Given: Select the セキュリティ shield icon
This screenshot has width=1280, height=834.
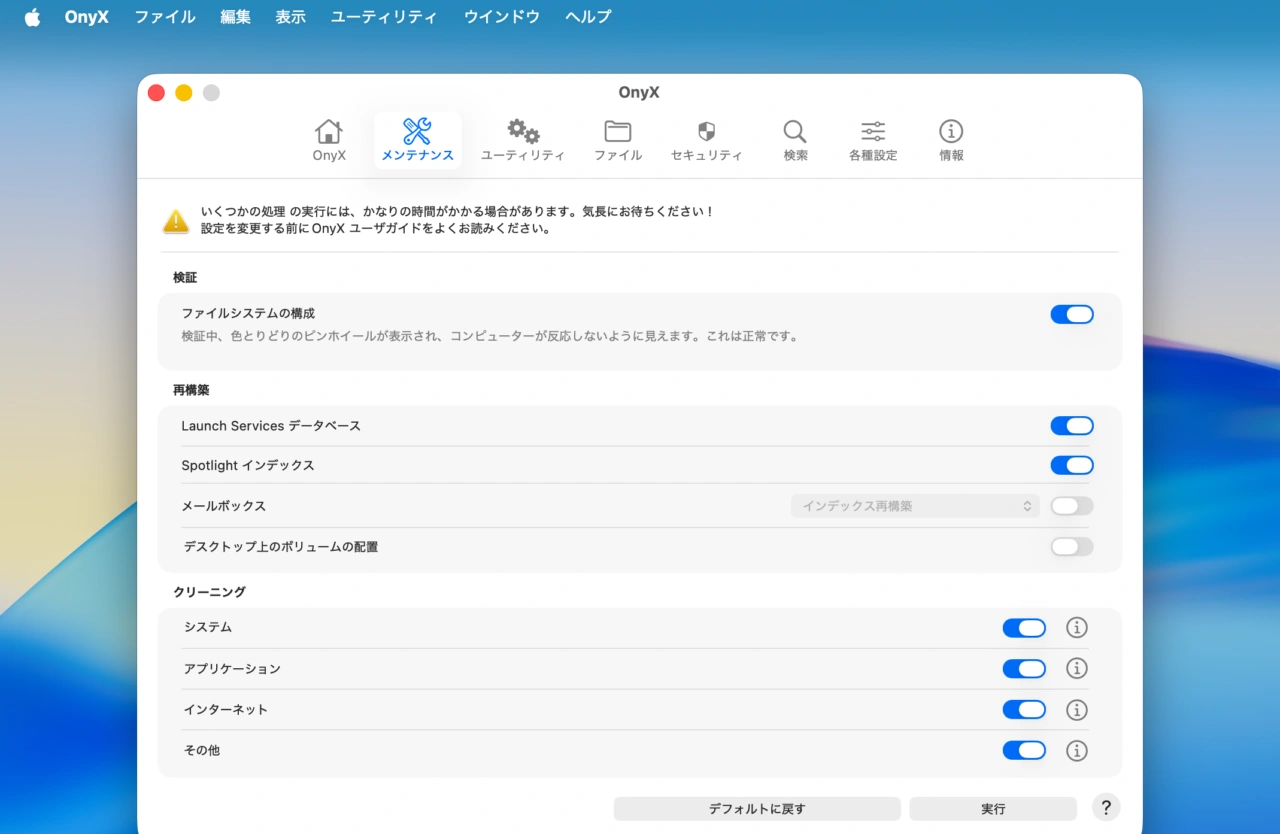Looking at the screenshot, I should pos(706,139).
